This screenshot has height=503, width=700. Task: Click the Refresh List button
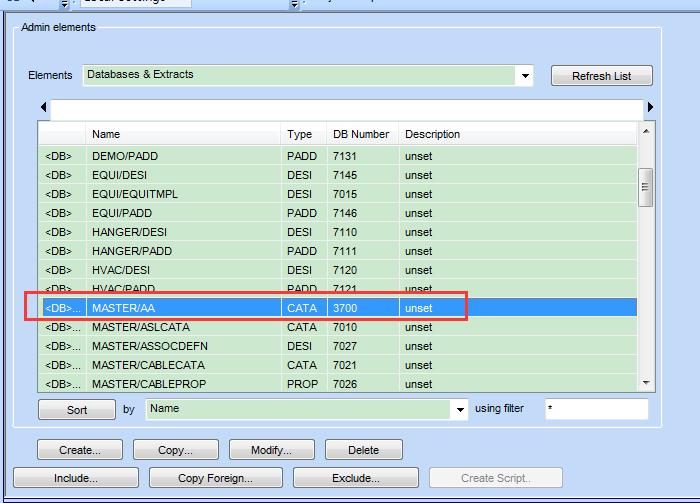[x=601, y=76]
